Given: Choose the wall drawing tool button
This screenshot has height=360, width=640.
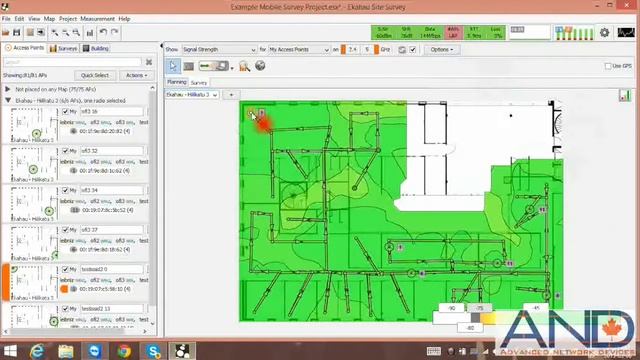Looking at the screenshot, I should click(213, 66).
